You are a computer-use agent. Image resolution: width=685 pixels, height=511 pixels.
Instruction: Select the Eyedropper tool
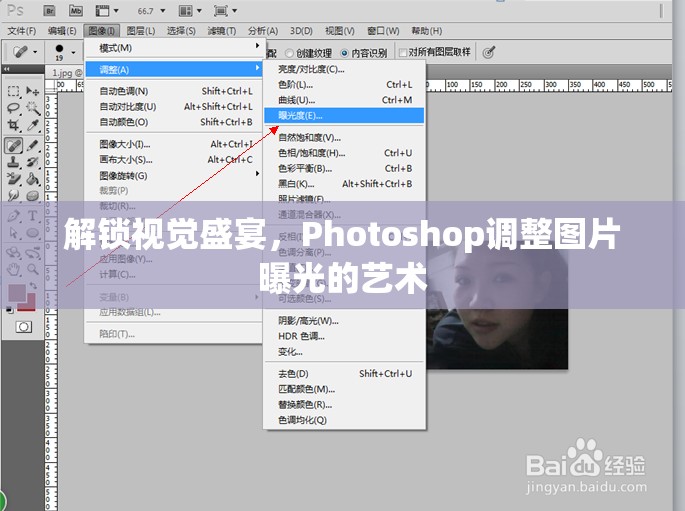tap(33, 125)
